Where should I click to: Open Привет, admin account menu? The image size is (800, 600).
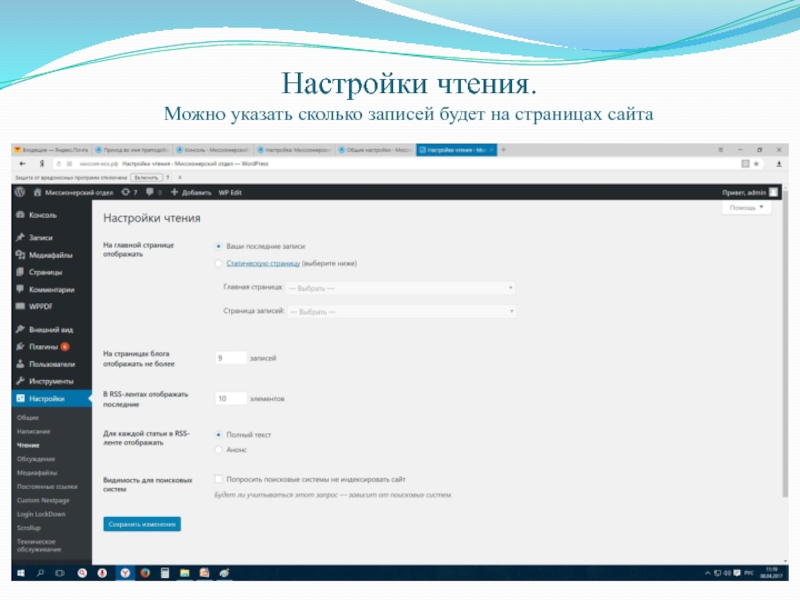click(749, 192)
